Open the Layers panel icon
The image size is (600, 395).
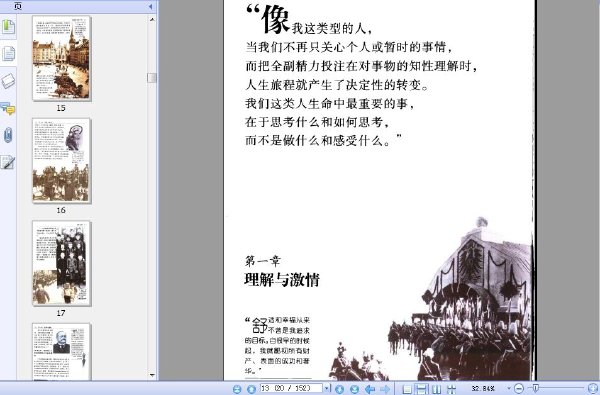tap(8, 81)
